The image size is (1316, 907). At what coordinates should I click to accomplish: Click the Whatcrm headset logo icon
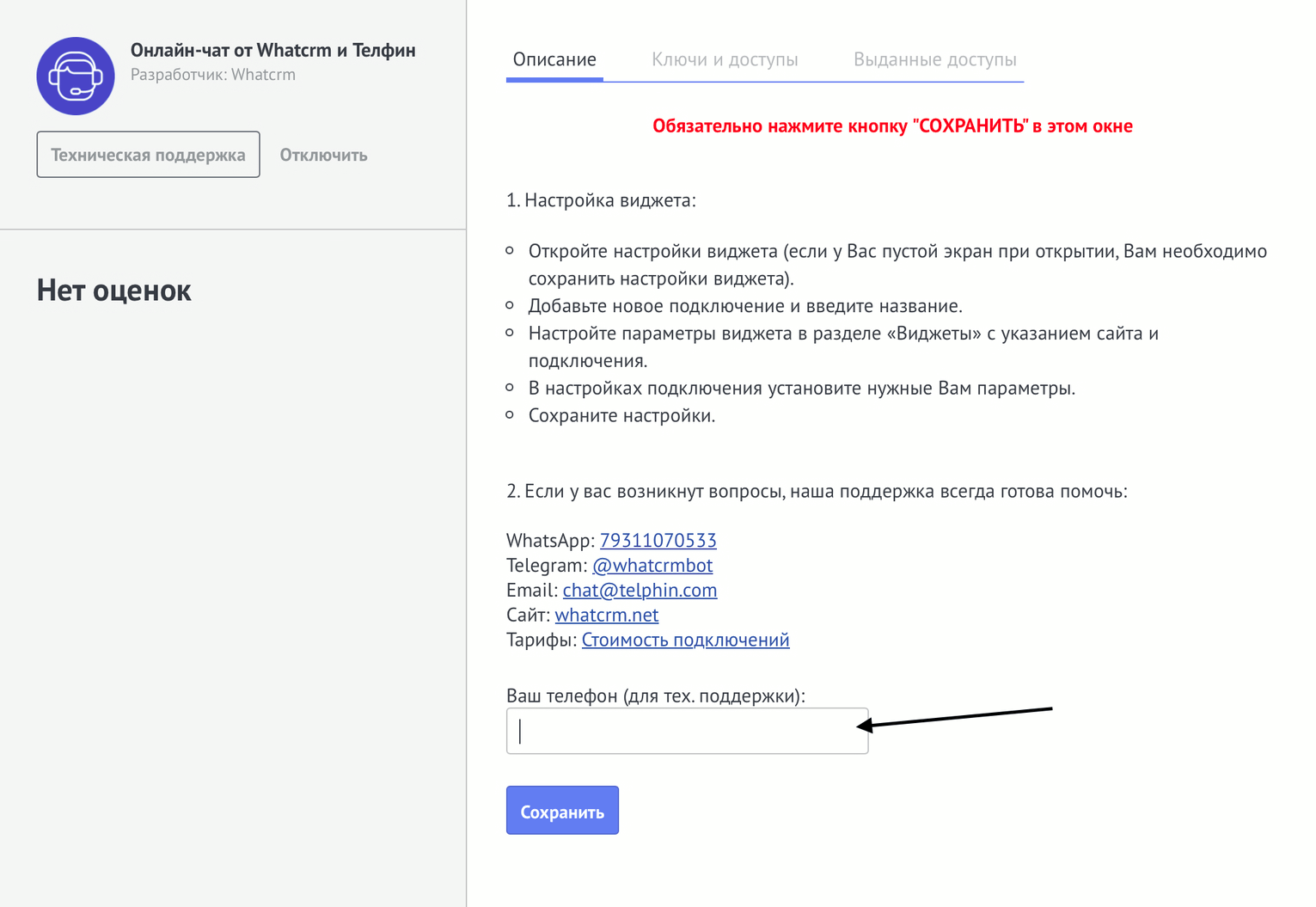click(76, 76)
